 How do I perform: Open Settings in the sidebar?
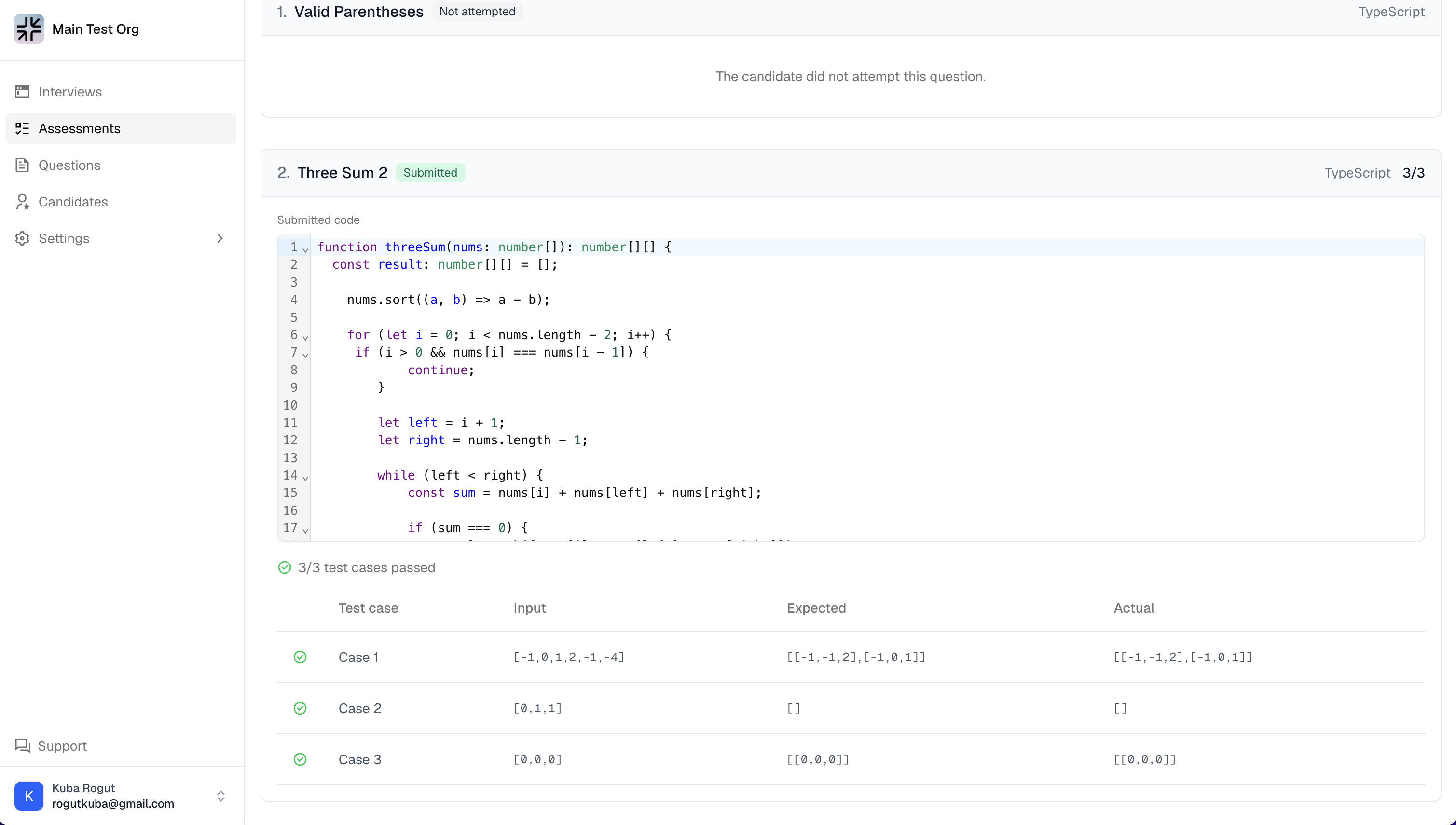point(121,238)
